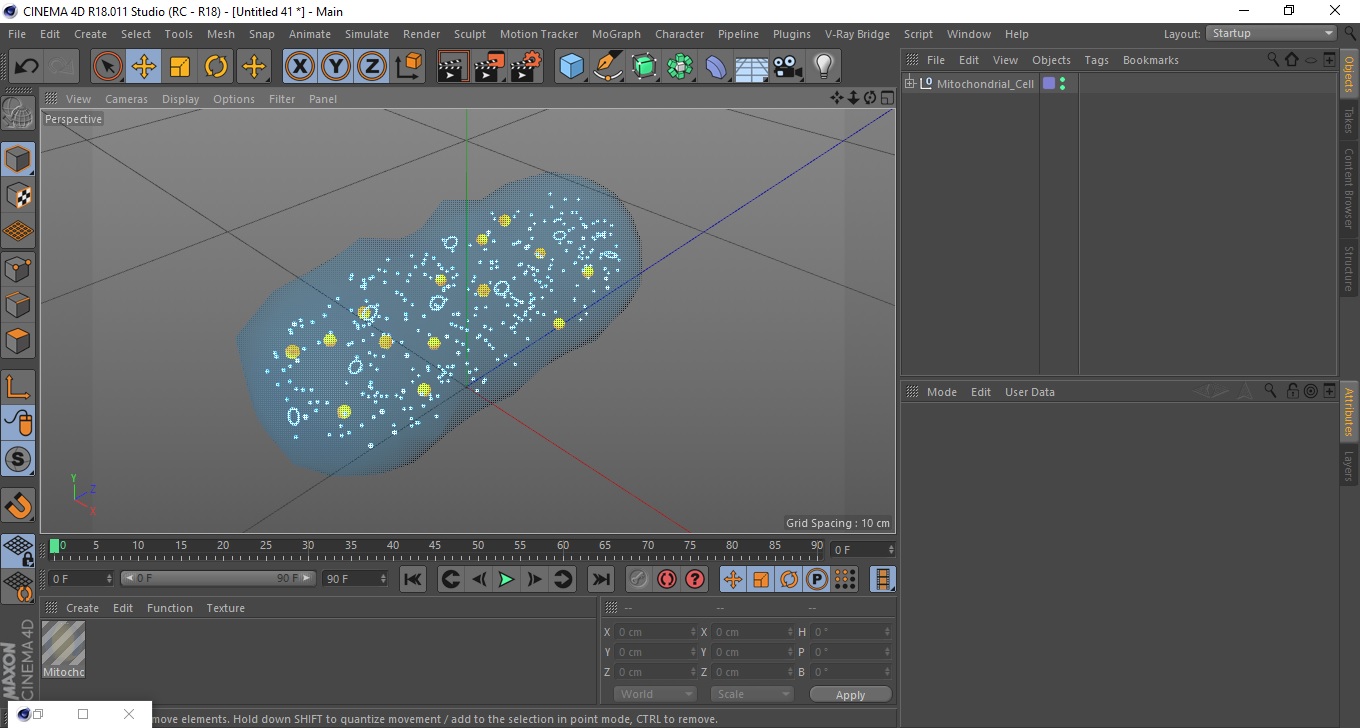1360x728 pixels.
Task: Toggle Position keyframe recording
Action: [733, 579]
